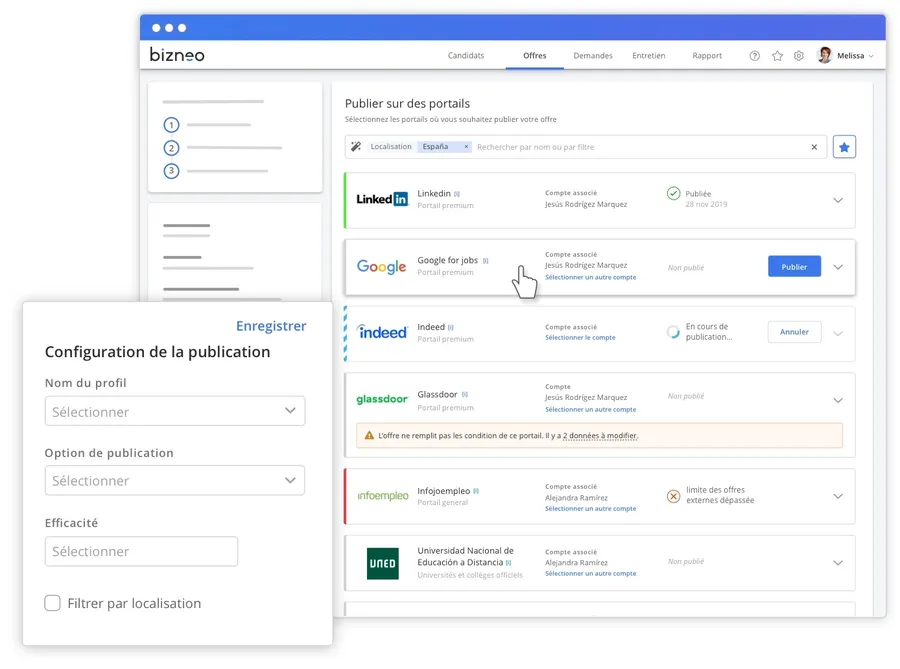Image resolution: width=900 pixels, height=669 pixels.
Task: Click the 28 nov 2019 date
Action: click(x=706, y=204)
